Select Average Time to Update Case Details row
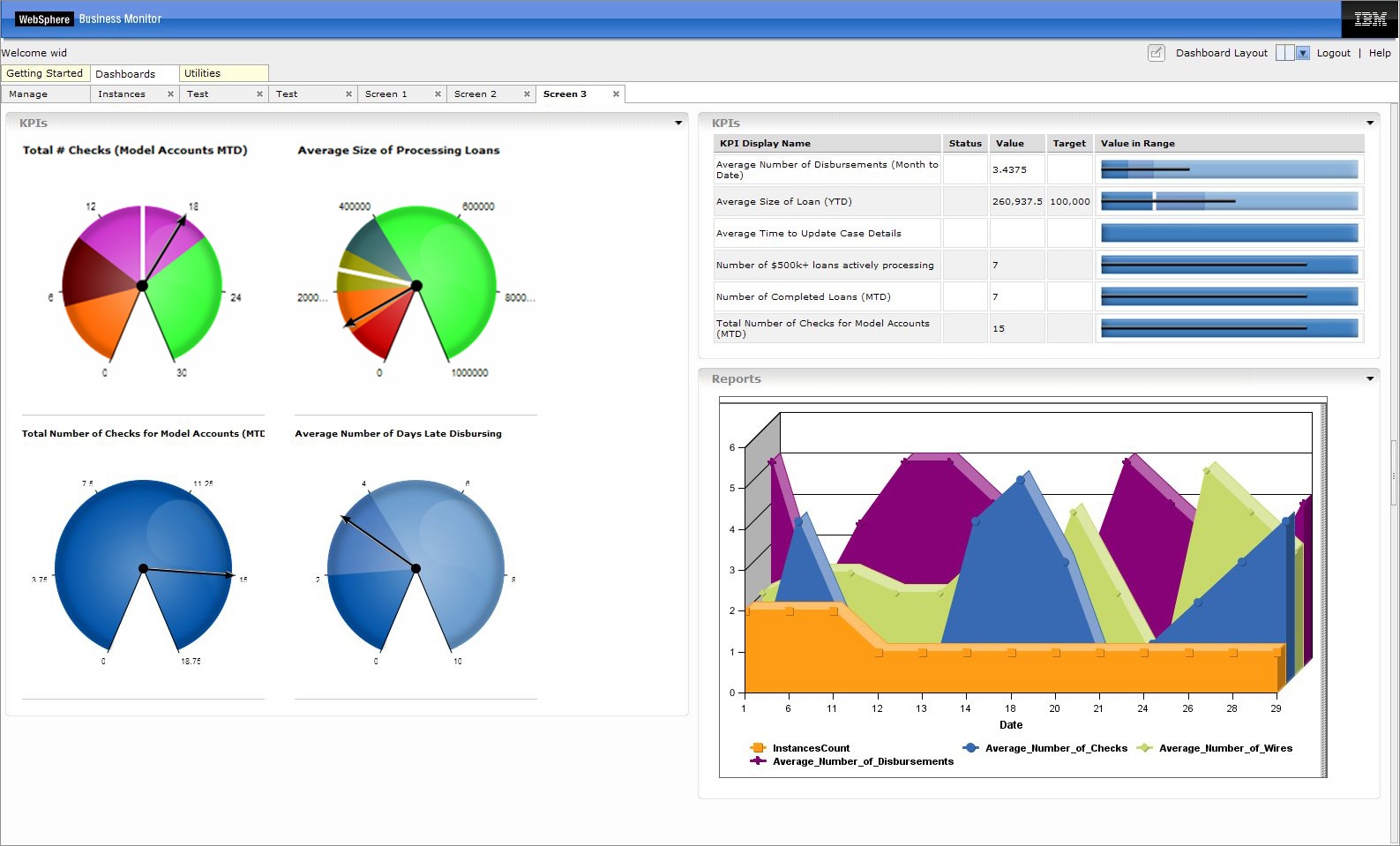The width and height of the screenshot is (1400, 846). [1038, 233]
